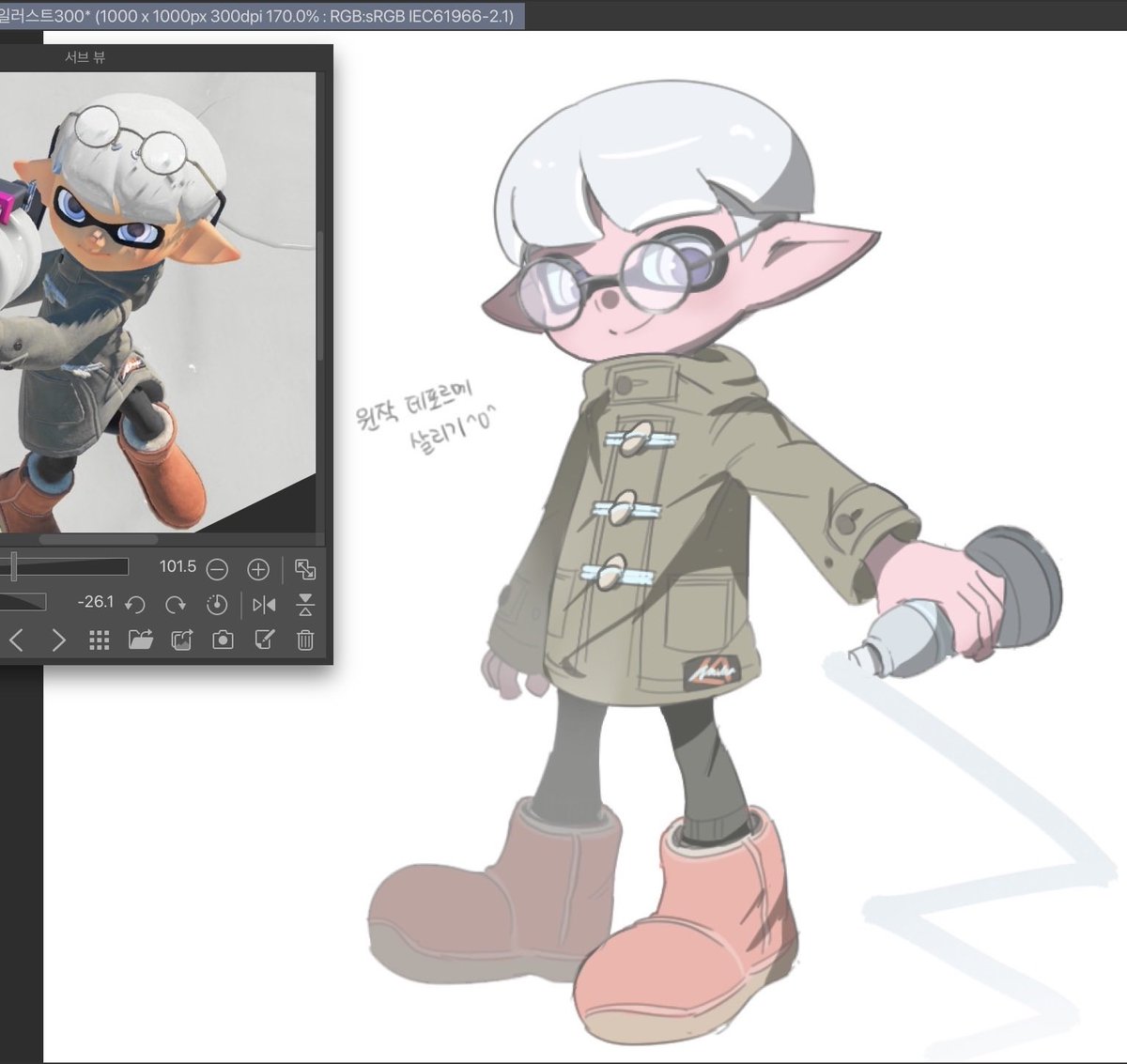
Task: Select the 서브 뷰 panel title tab
Action: click(85, 57)
